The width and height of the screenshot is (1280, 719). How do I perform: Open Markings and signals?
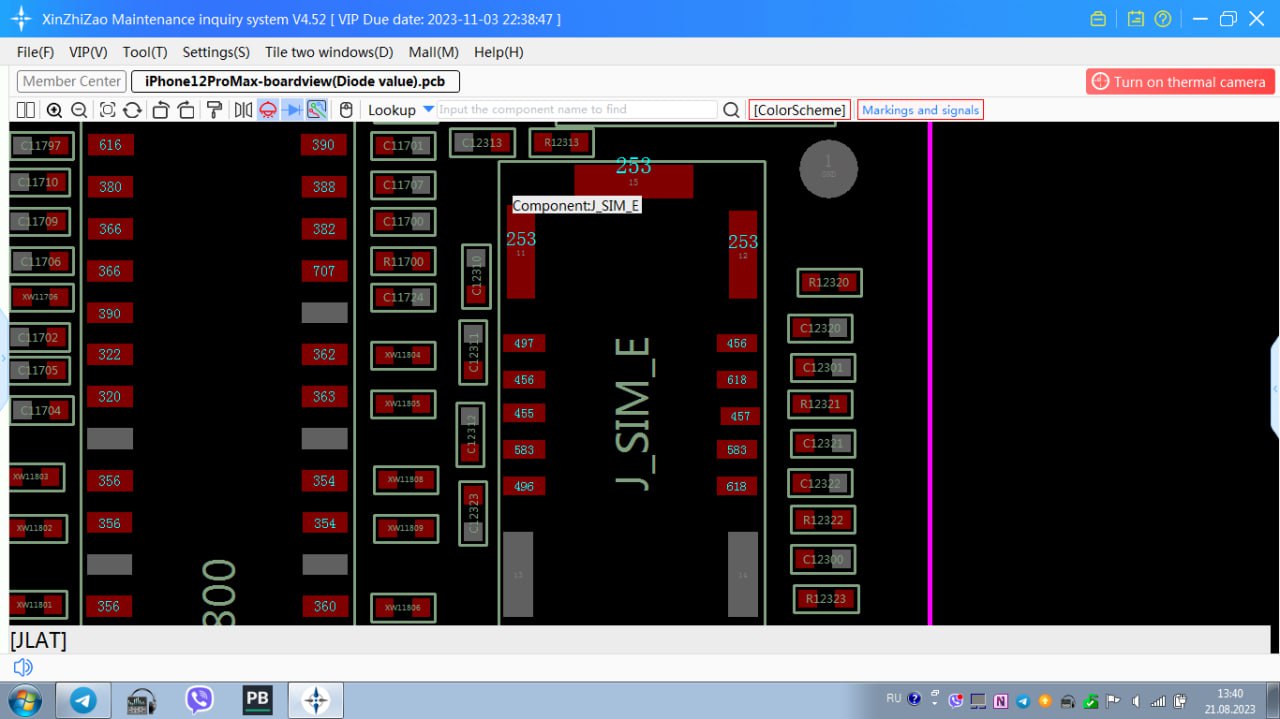pyautogui.click(x=920, y=110)
